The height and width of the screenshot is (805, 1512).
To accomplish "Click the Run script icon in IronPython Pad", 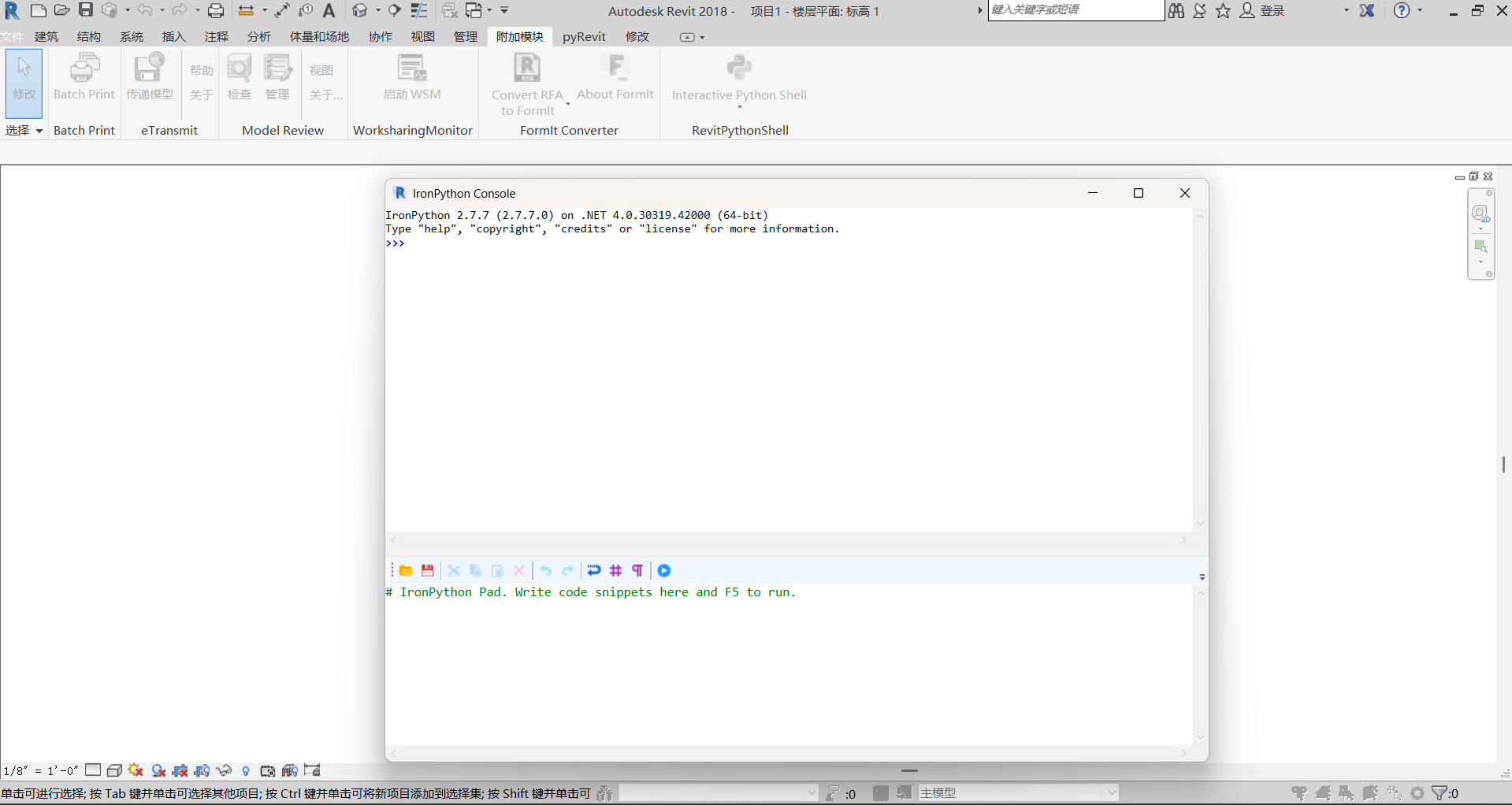I will tap(664, 570).
